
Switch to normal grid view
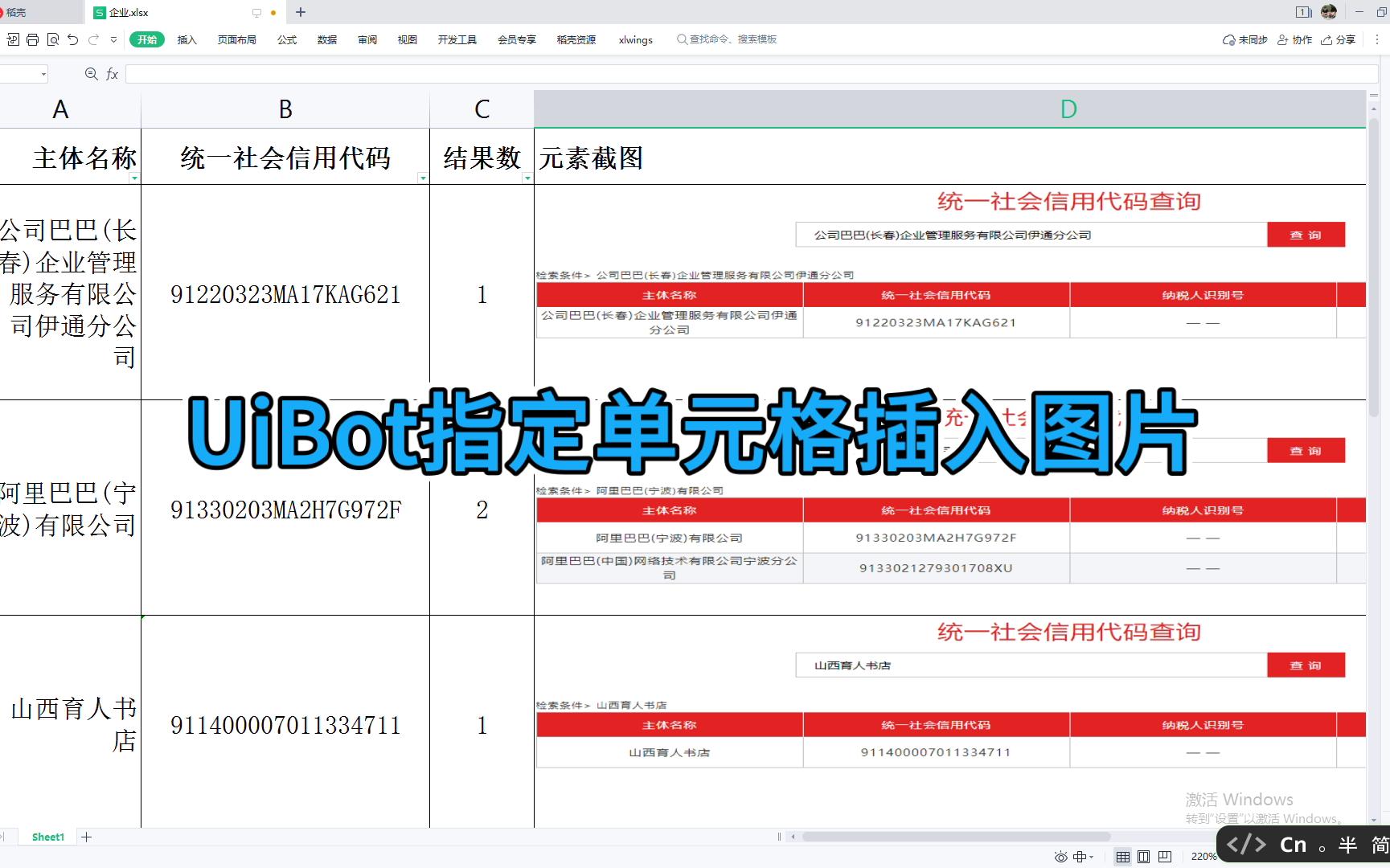(1123, 857)
